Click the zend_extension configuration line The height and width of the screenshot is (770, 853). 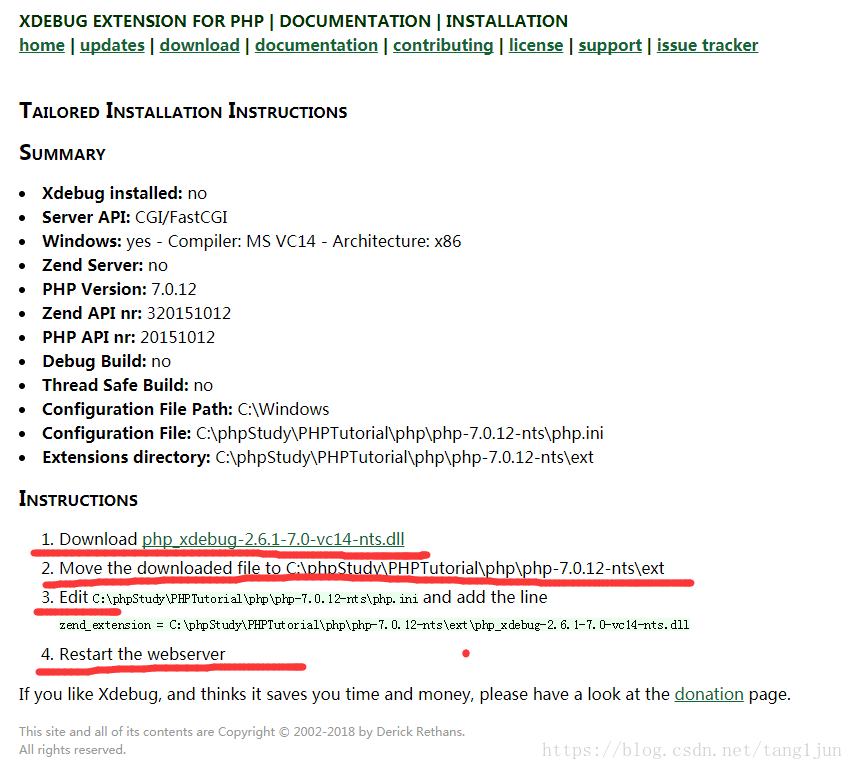[x=374, y=625]
